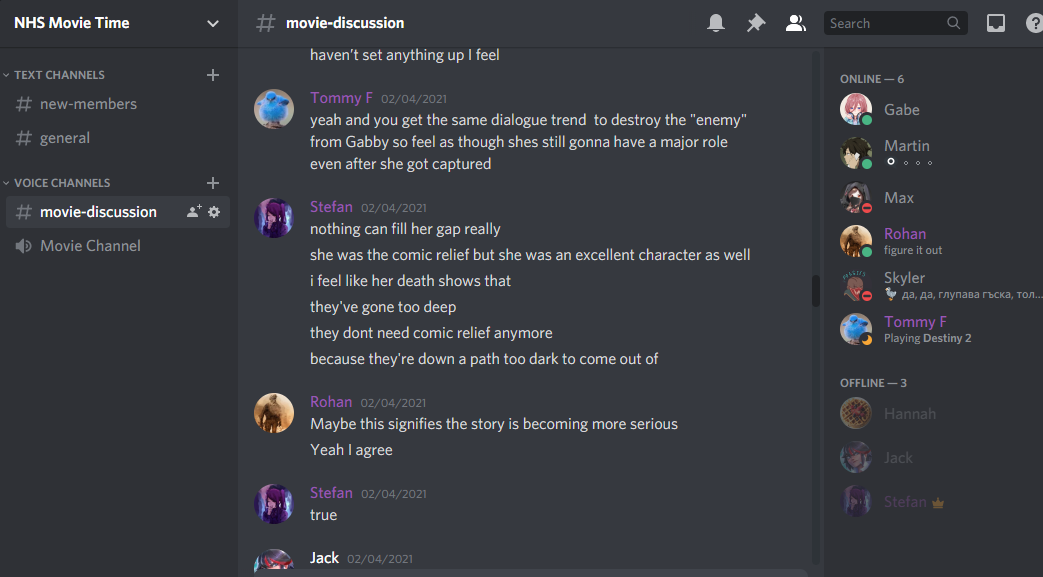Toggle the member list panel
Screen dimensions: 1043x577
pos(796,23)
